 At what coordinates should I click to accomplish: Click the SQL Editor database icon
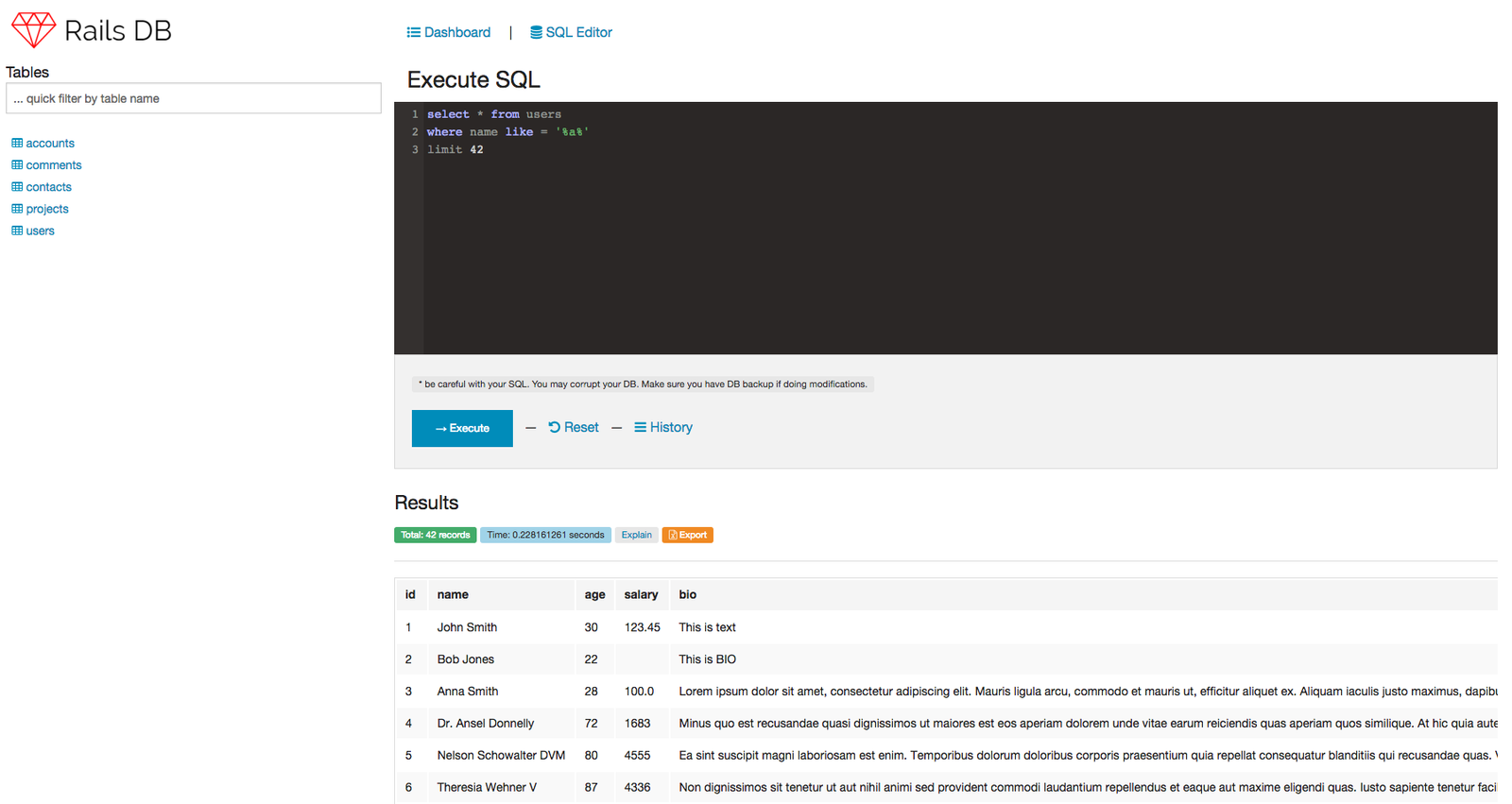pos(536,32)
